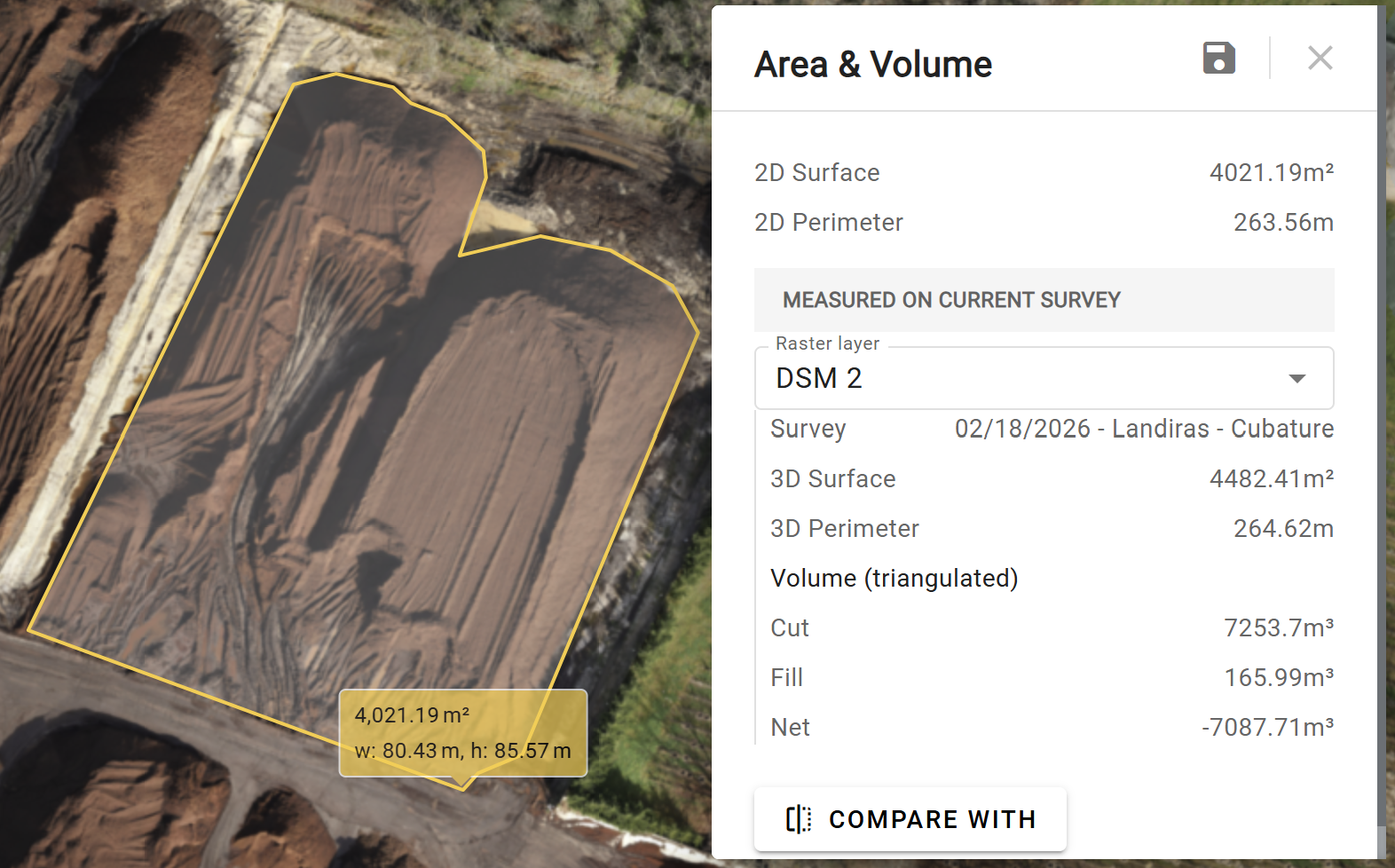The height and width of the screenshot is (868, 1395).
Task: Click the yellow area measurement label on map
Action: point(462,732)
